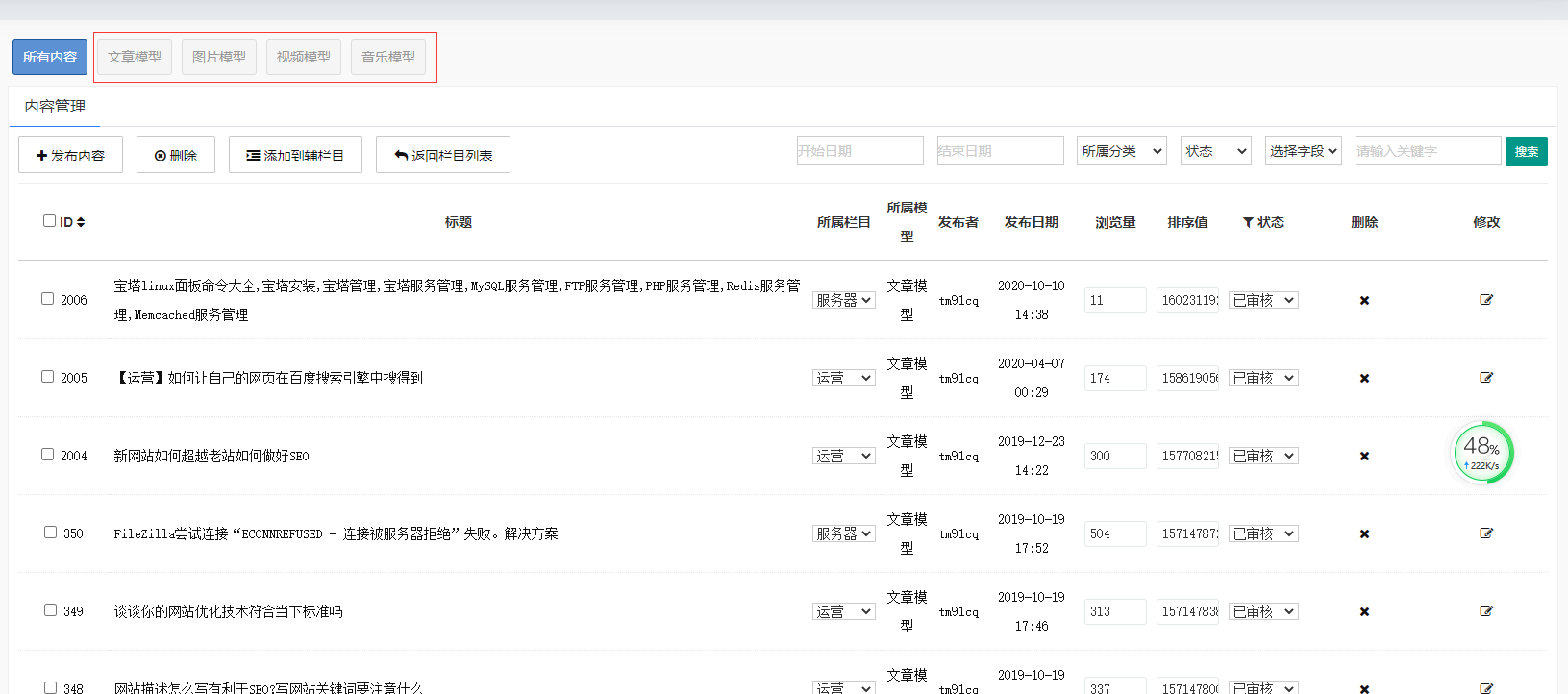1568x694 pixels.
Task: Click the 48% speed floating indicator
Action: coord(1481,452)
